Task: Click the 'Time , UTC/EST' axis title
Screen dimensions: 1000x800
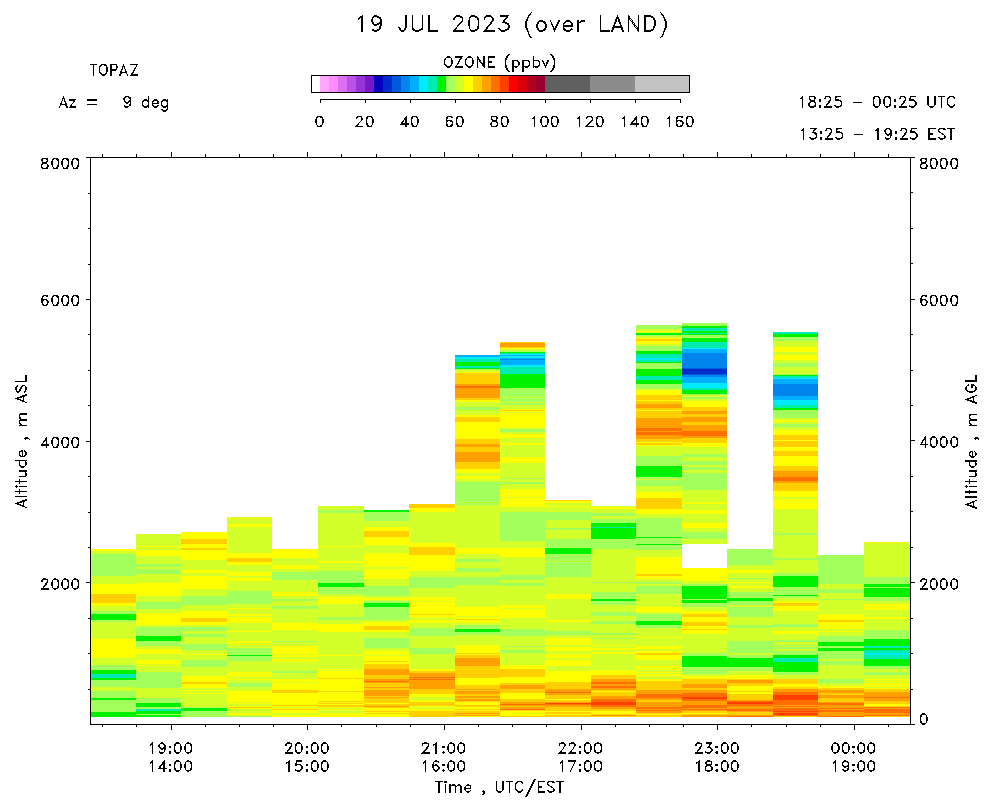Action: coord(499,788)
